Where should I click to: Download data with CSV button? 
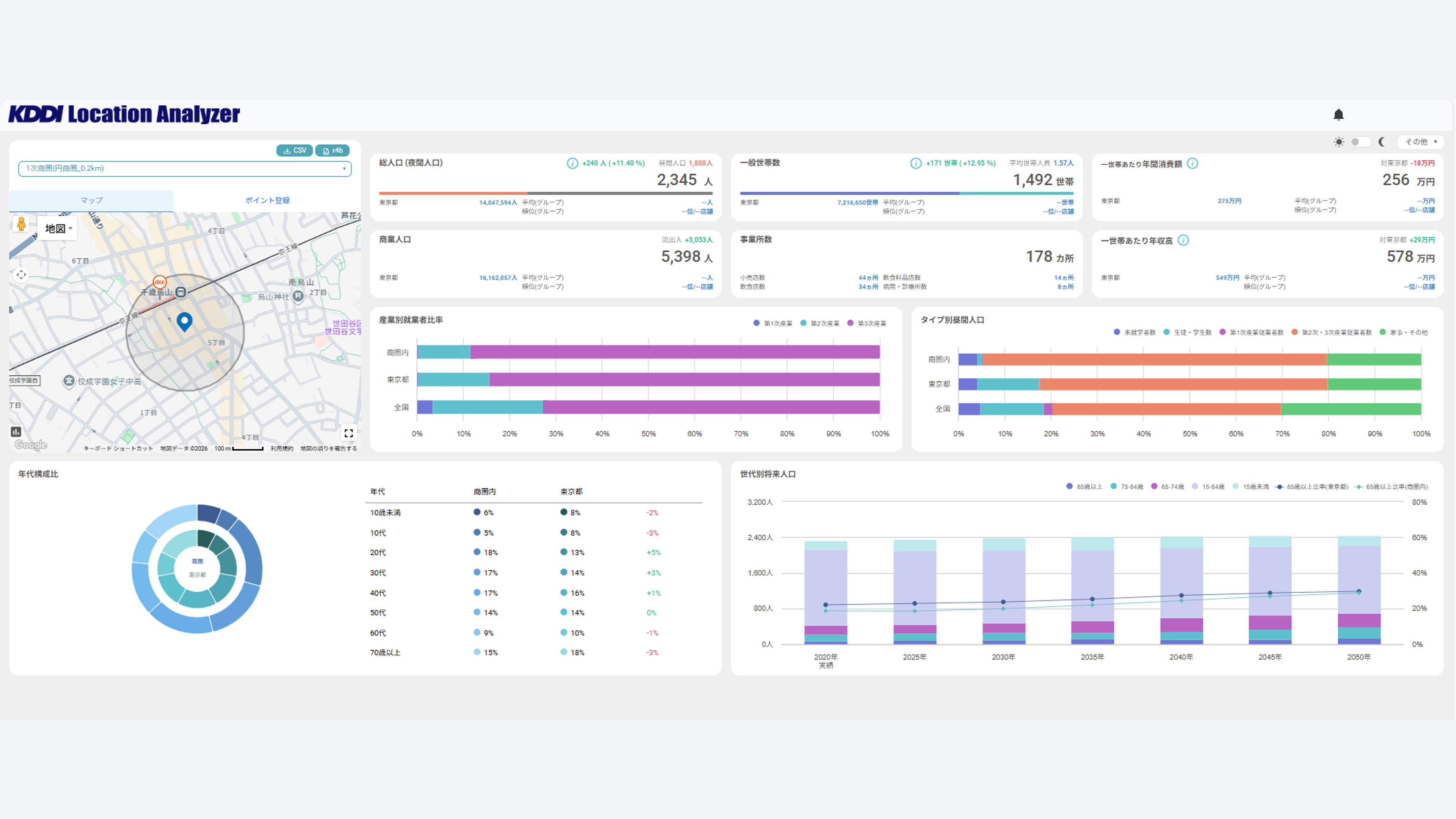pos(295,151)
